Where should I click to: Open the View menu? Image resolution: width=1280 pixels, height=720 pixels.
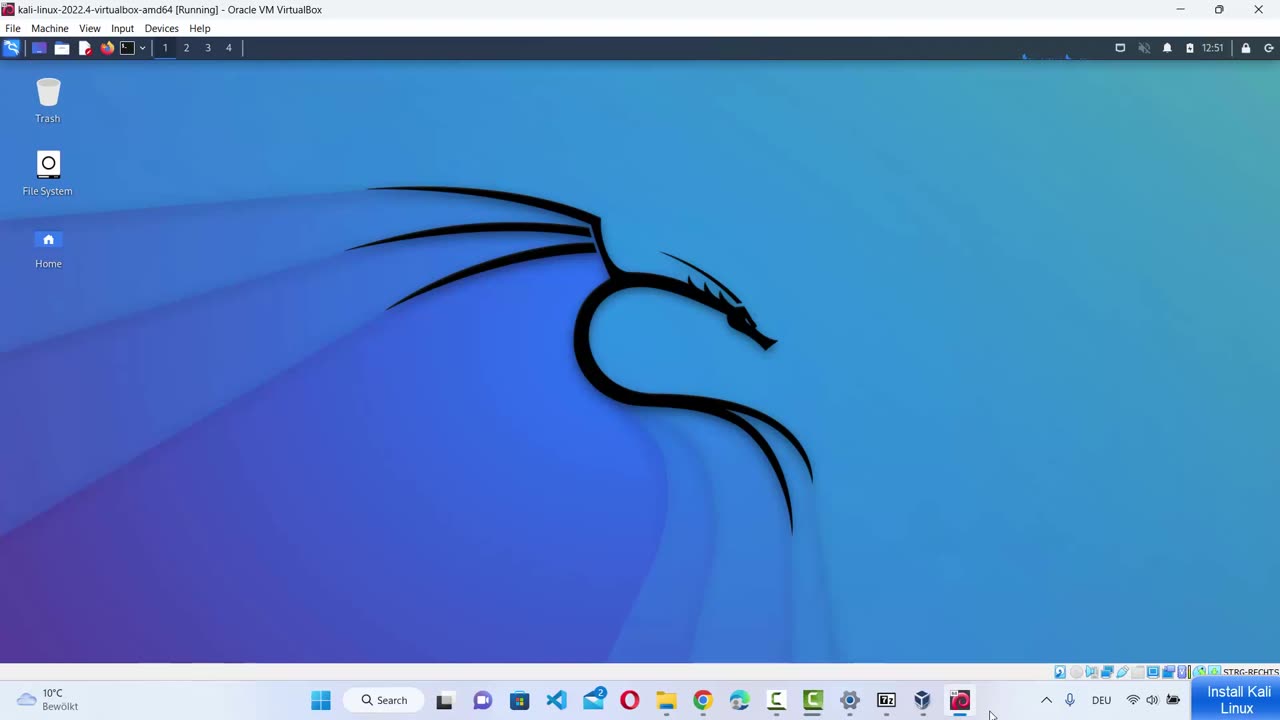[x=90, y=28]
